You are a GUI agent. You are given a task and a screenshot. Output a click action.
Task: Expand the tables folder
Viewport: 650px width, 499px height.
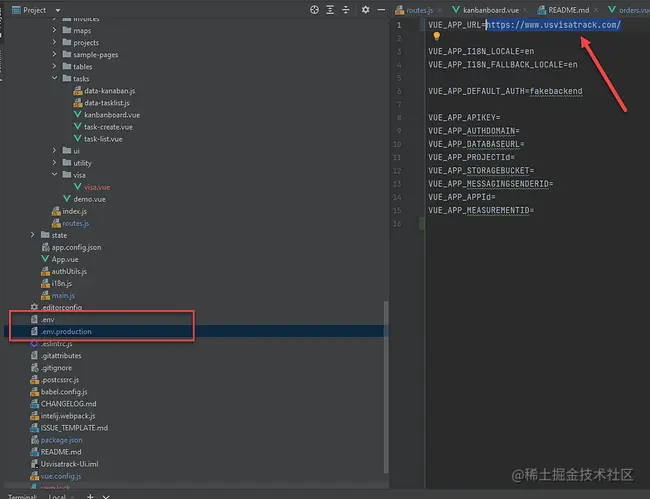point(54,66)
